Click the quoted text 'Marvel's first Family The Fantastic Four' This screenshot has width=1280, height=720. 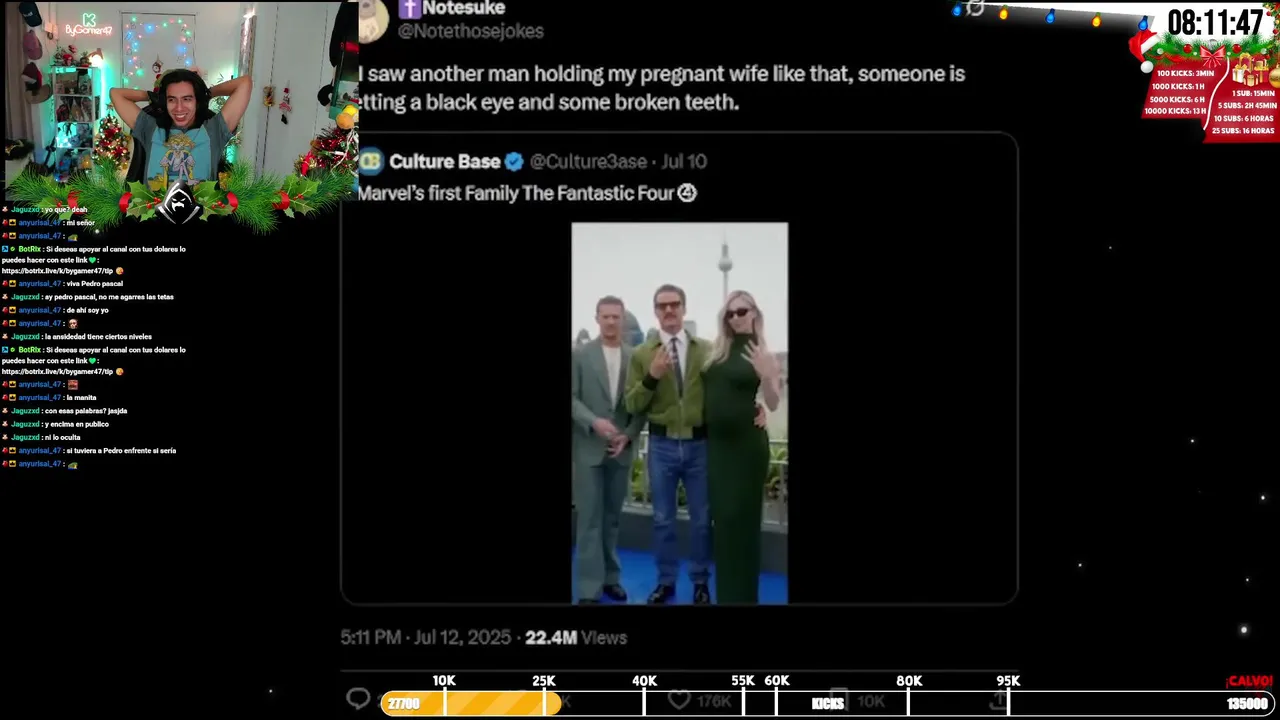click(517, 193)
